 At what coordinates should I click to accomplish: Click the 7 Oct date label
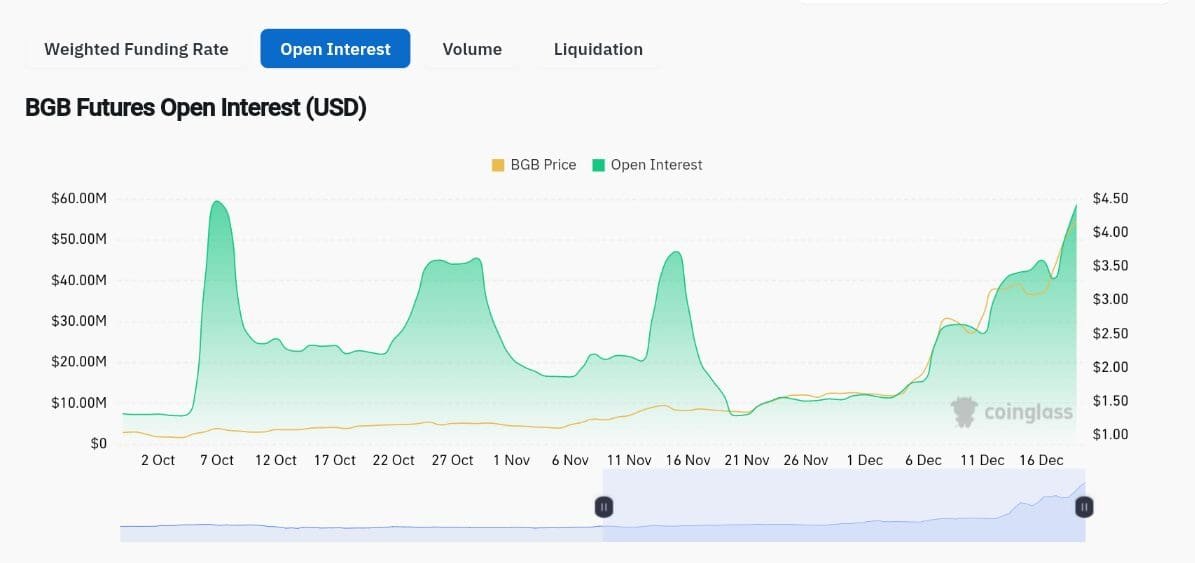(216, 460)
